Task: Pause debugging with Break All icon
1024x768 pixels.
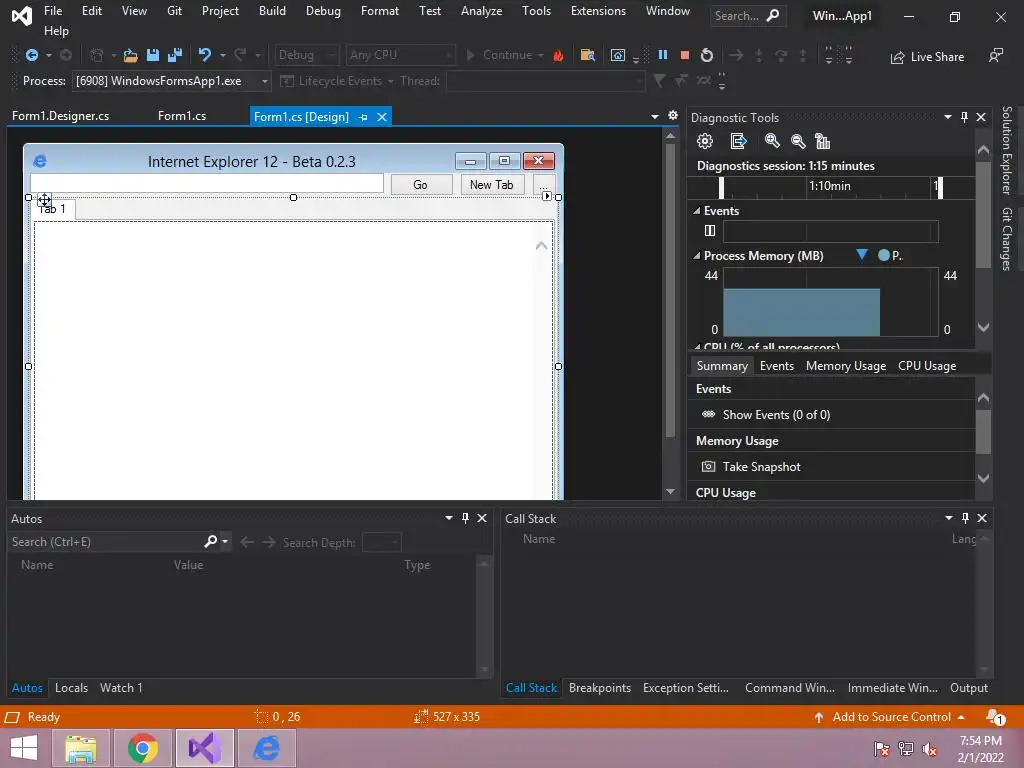Action: [663, 55]
